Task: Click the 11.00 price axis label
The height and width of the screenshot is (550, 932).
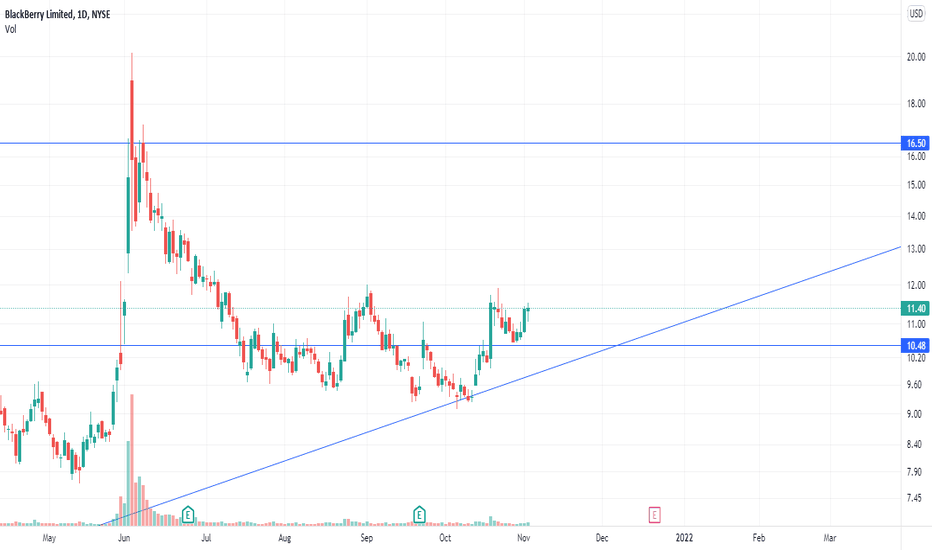Action: pyautogui.click(x=916, y=324)
